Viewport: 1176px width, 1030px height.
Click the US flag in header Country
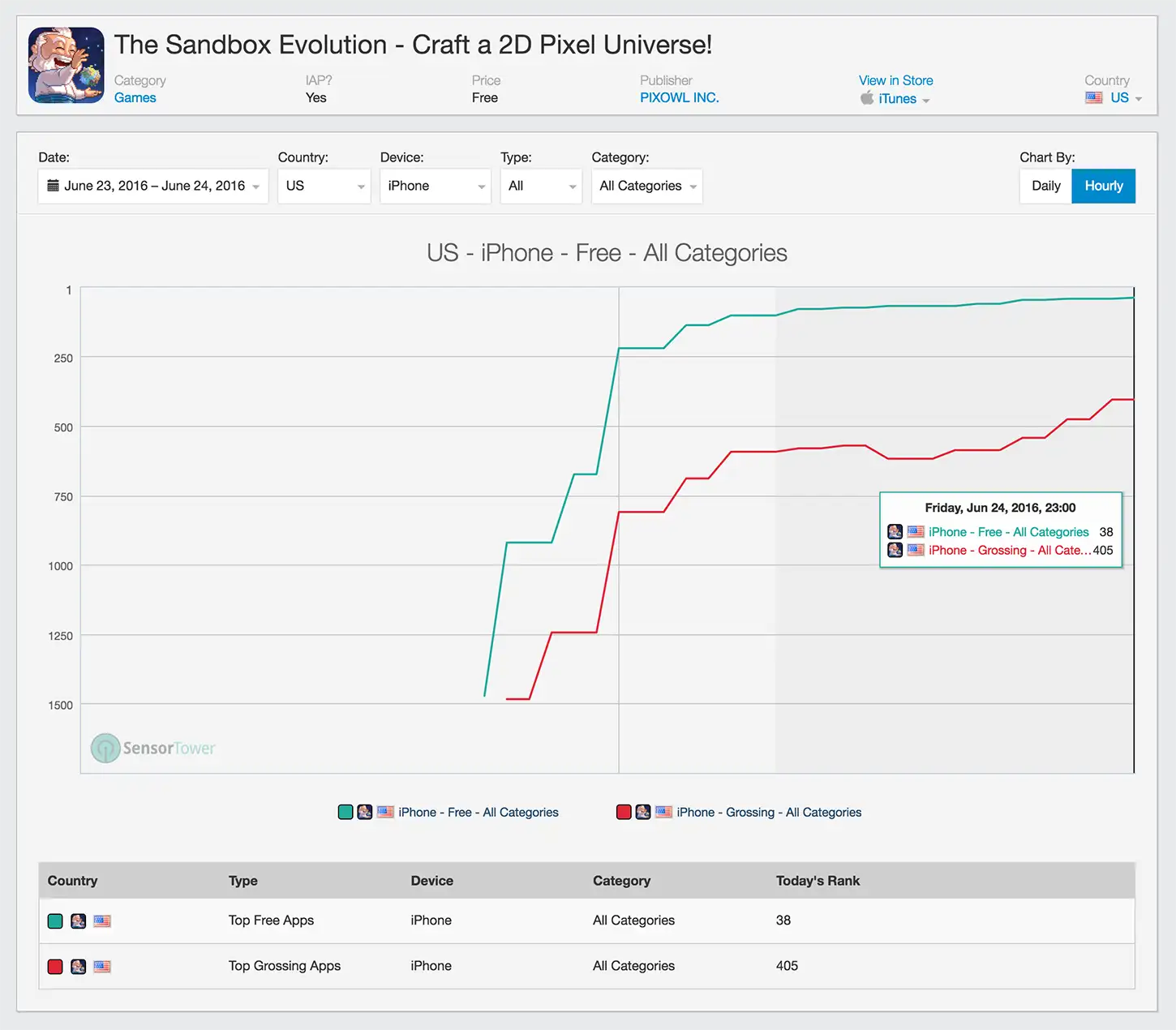pos(1094,97)
